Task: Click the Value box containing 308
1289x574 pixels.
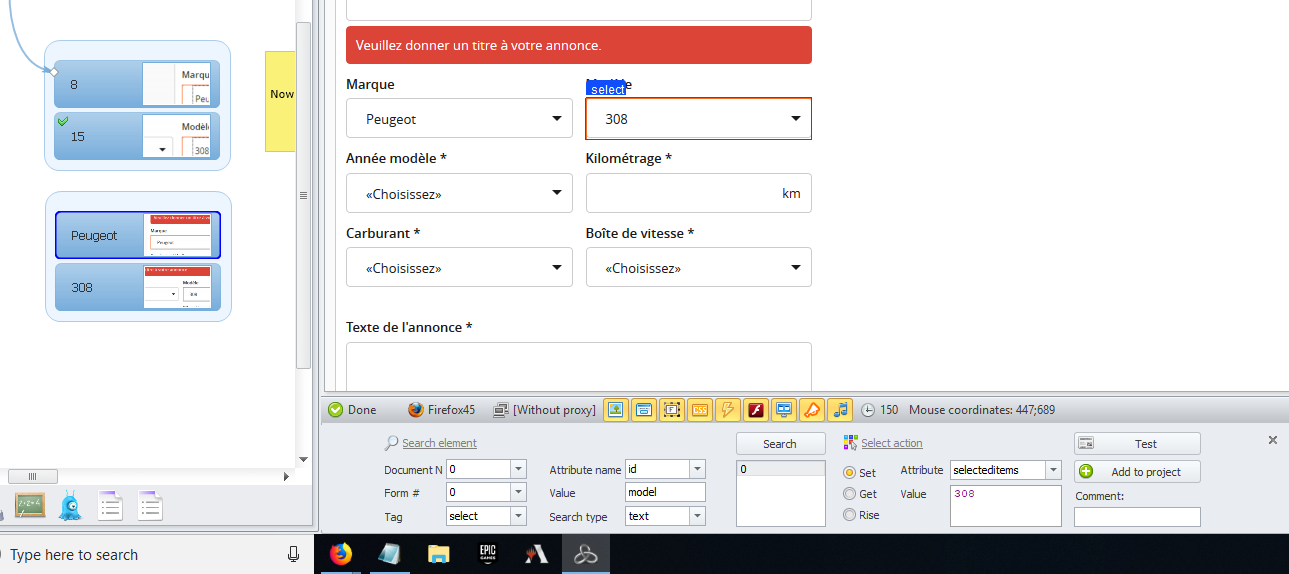Action: pyautogui.click(x=1006, y=506)
